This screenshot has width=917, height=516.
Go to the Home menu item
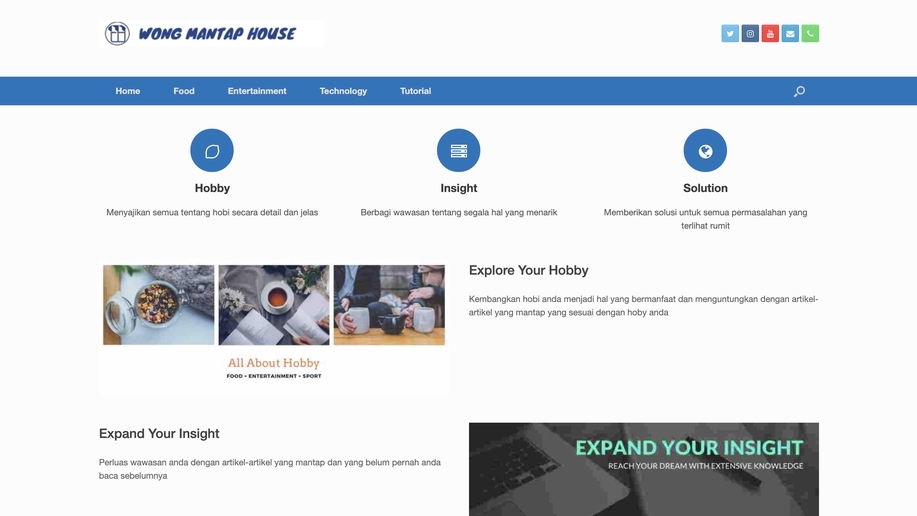[127, 91]
